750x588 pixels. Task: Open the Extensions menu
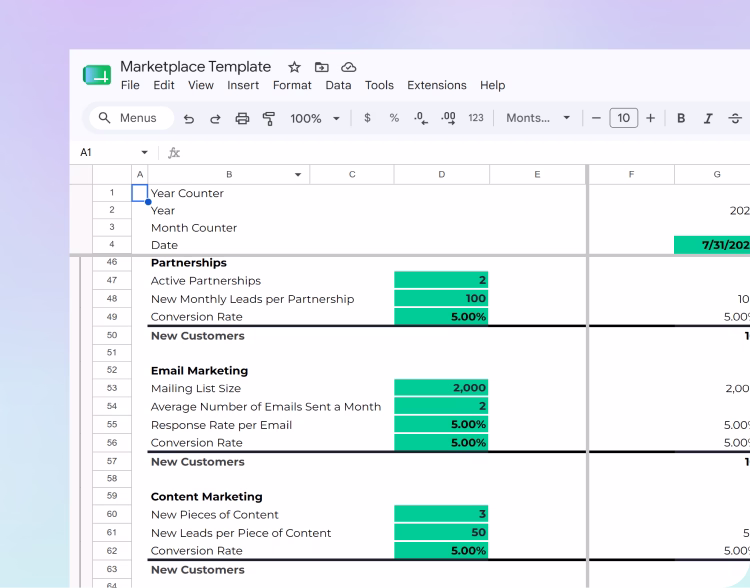[436, 85]
